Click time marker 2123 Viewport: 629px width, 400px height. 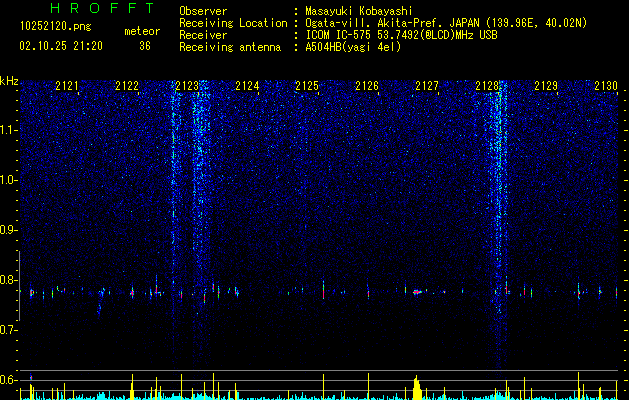tap(187, 86)
